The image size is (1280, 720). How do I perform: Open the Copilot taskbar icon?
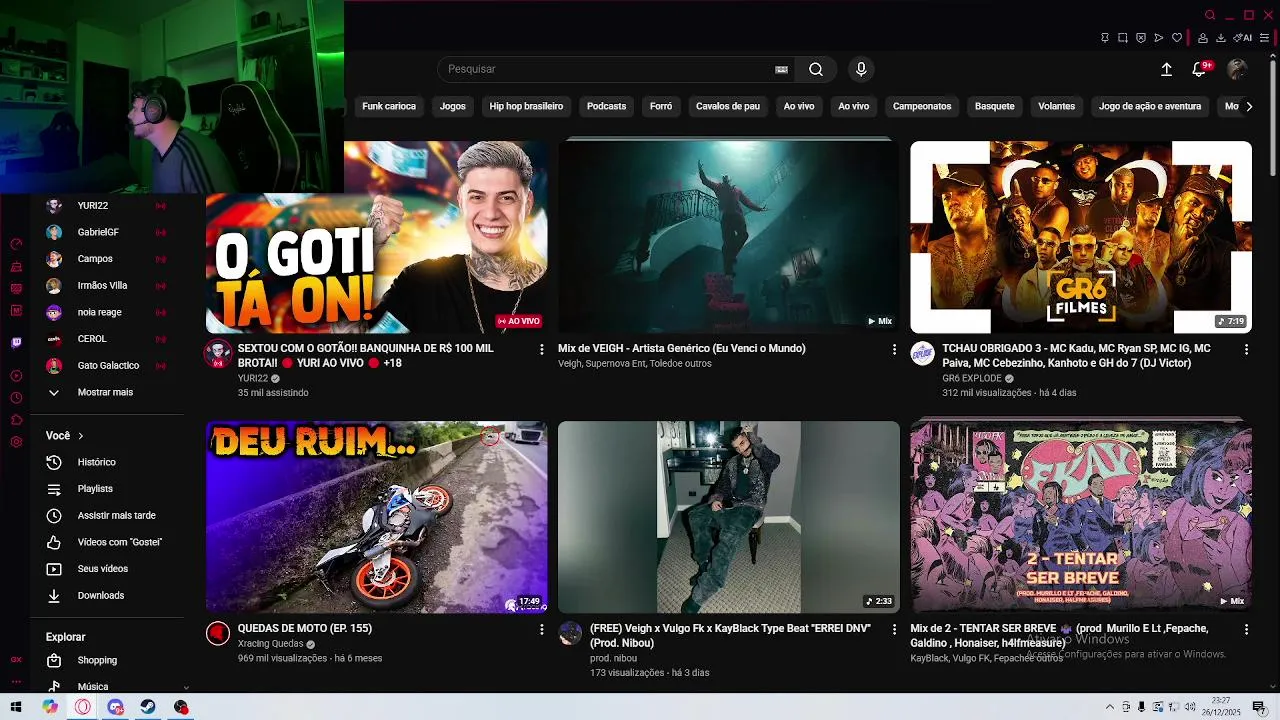(50, 707)
